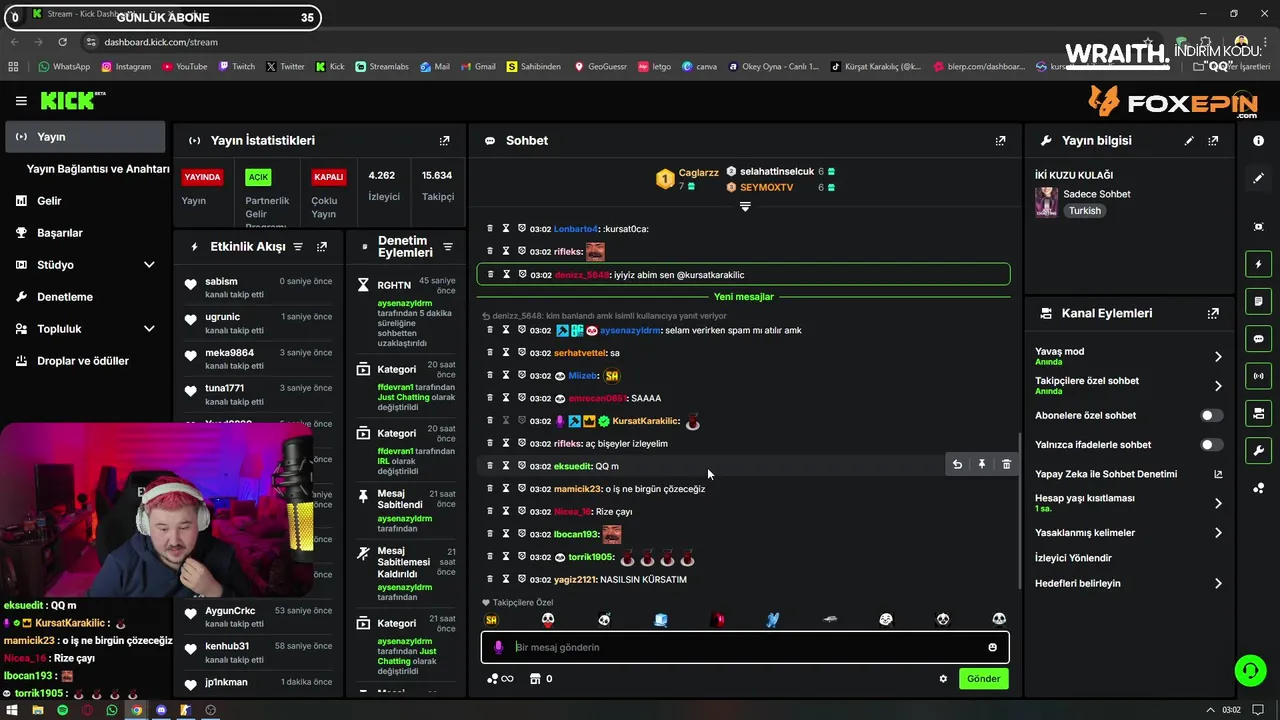Open Yasaklanmış kelimeler chevron
Viewport: 1280px width, 720px height.
click(x=1217, y=533)
